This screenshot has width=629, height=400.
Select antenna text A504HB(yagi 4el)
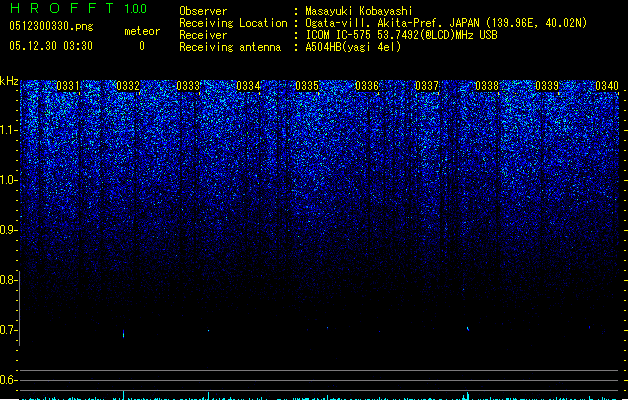point(353,47)
